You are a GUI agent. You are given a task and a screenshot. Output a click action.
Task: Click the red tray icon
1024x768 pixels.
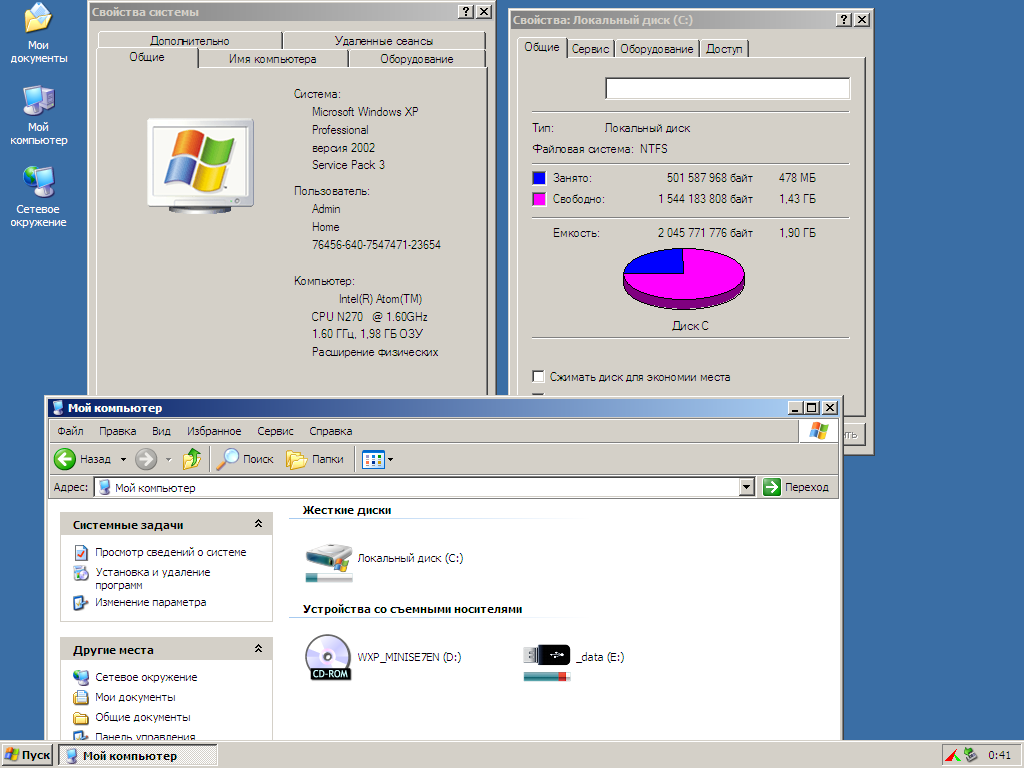pos(952,756)
